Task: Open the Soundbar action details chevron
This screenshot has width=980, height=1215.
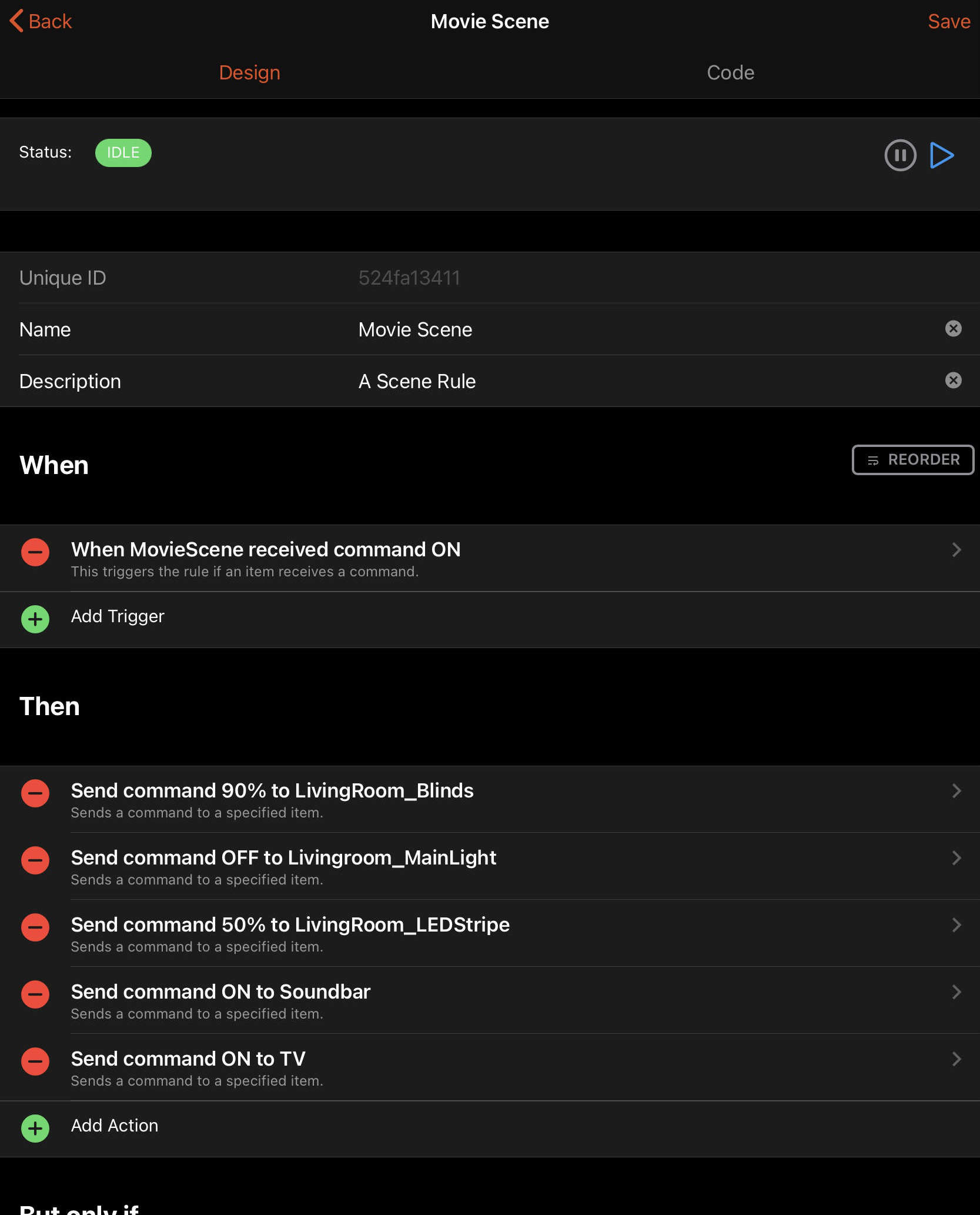Action: tap(956, 992)
